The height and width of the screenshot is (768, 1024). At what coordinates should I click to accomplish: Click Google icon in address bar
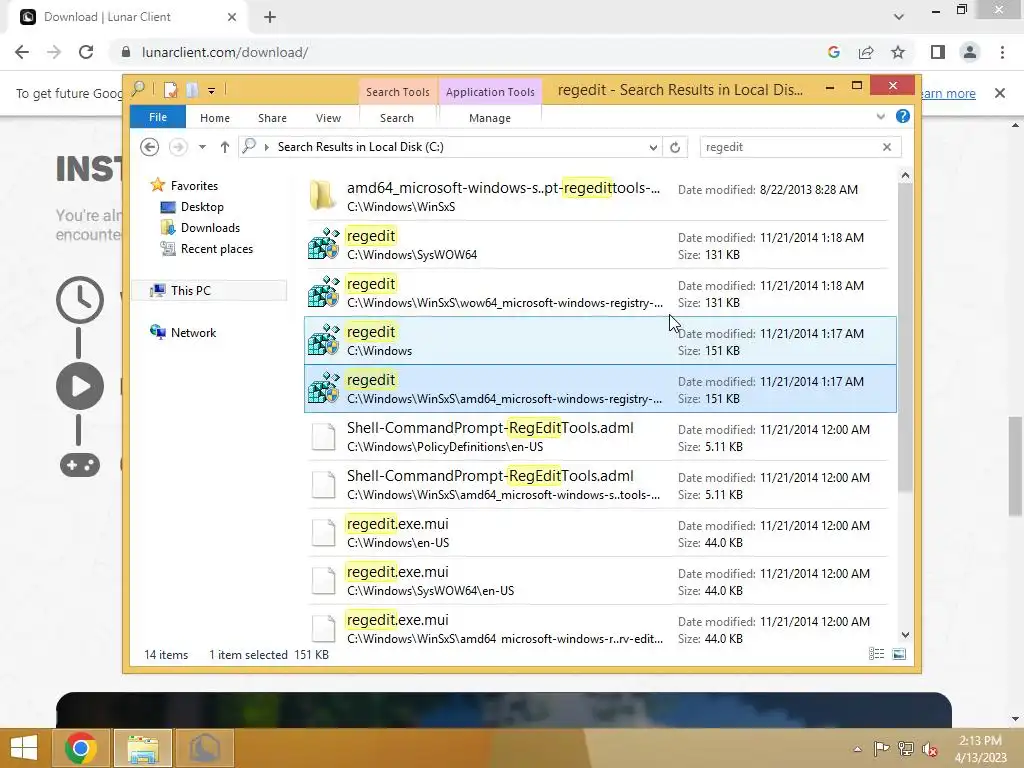point(833,52)
